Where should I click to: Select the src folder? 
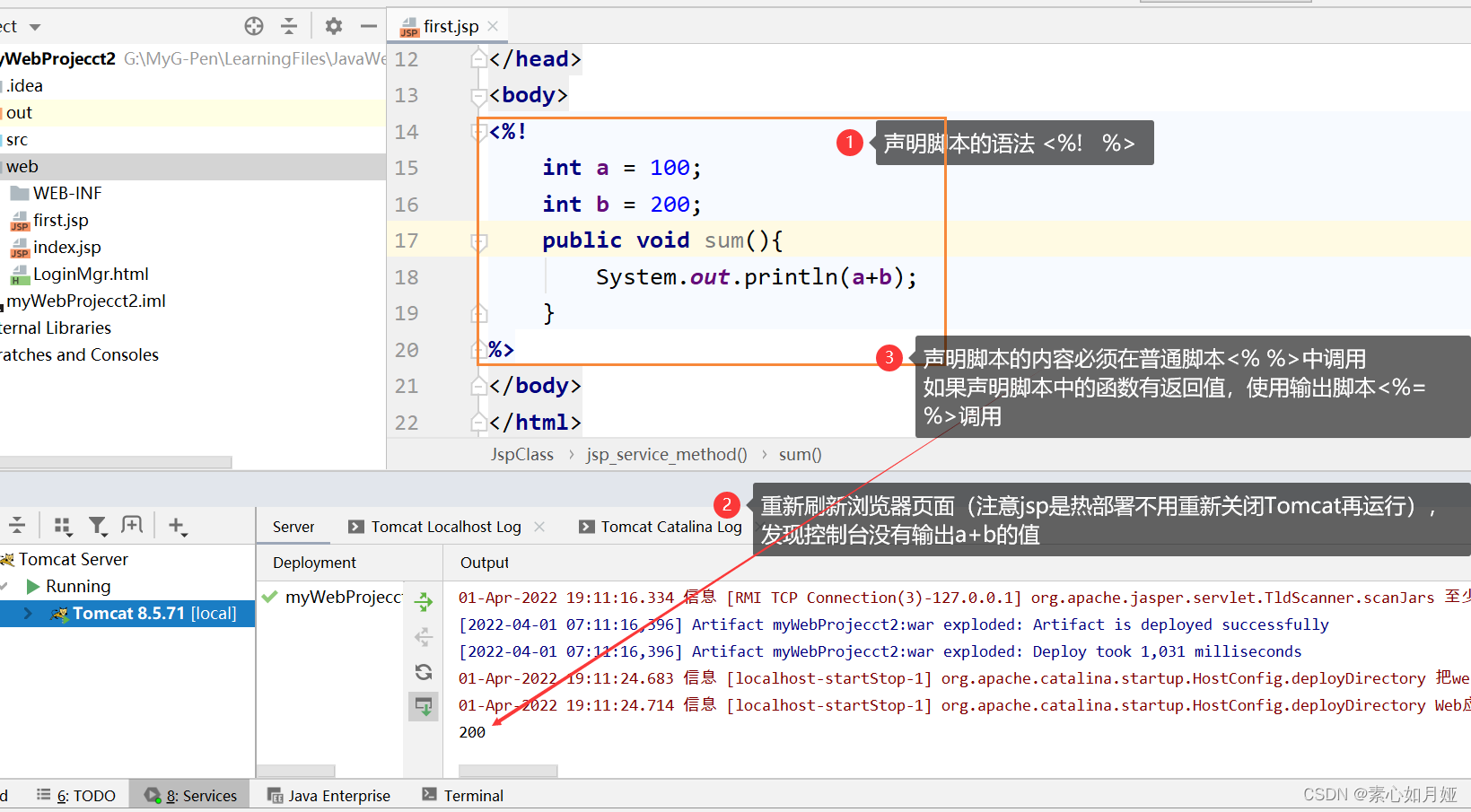(x=17, y=139)
